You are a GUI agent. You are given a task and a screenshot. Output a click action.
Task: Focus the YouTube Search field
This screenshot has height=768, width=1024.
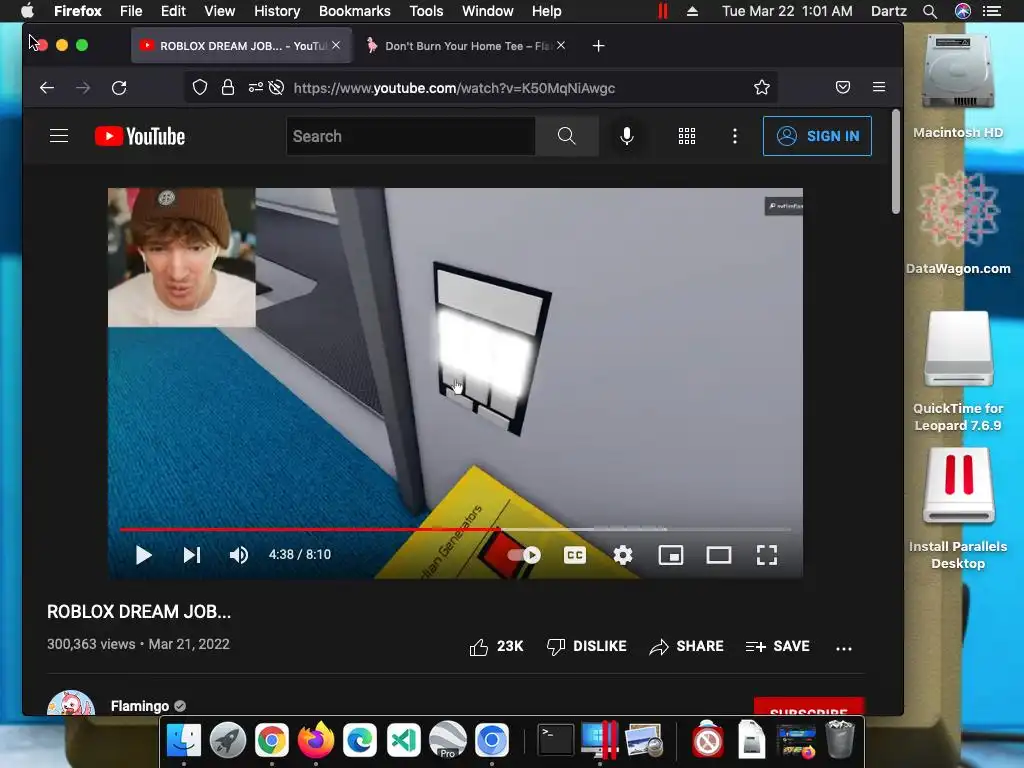[411, 136]
